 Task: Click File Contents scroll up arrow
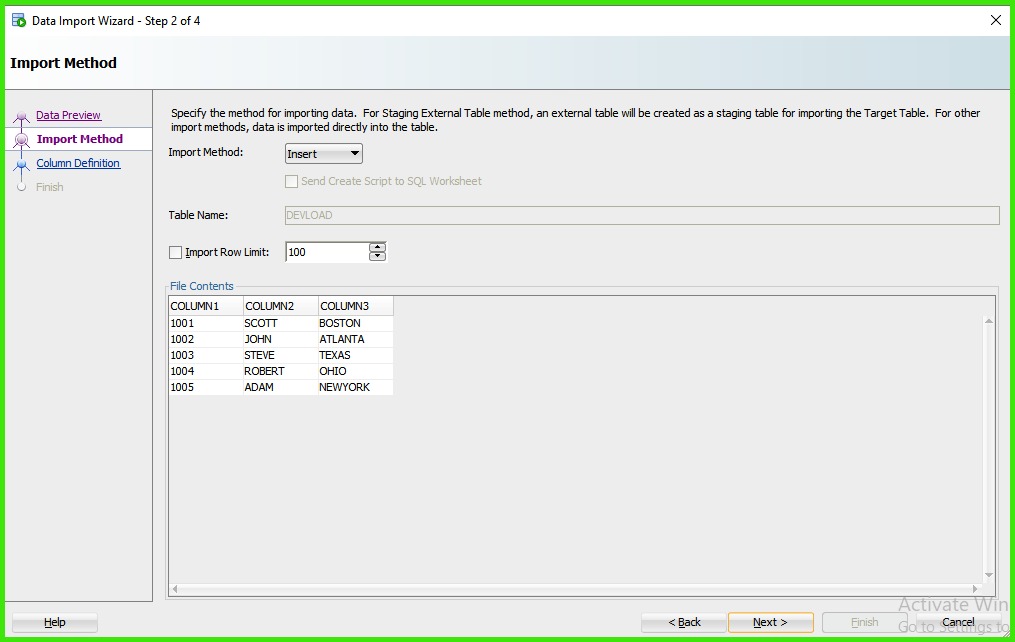[x=988, y=321]
